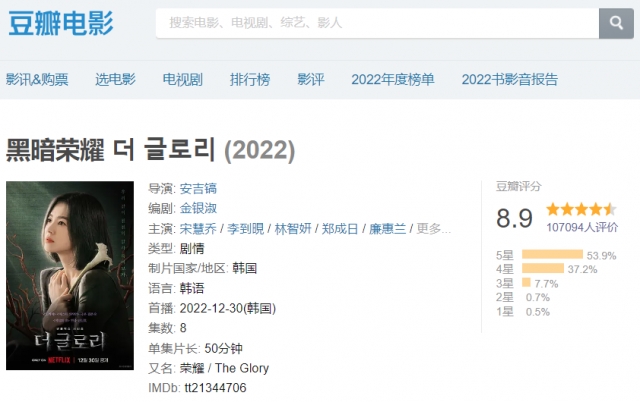Select the 53.9% five-star percentage
The height and width of the screenshot is (402, 640).
(x=601, y=256)
